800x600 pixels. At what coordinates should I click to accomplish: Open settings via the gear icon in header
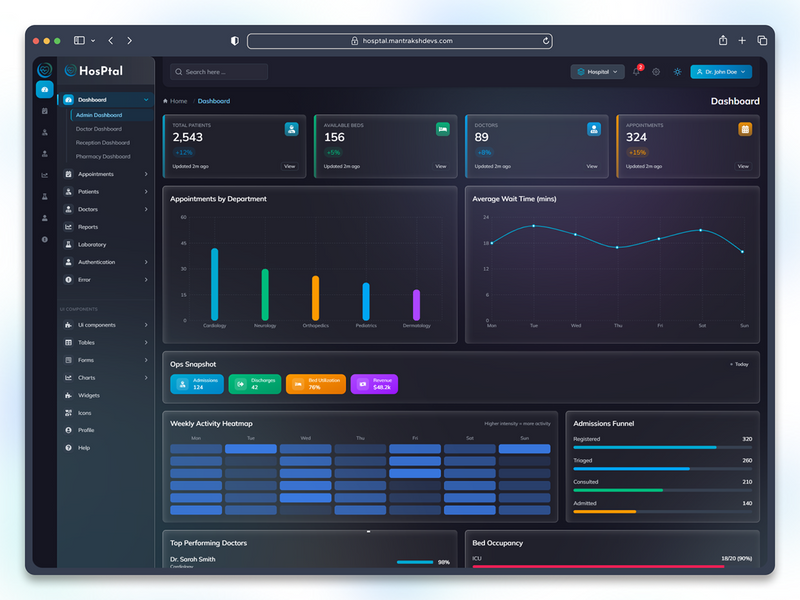pos(656,71)
